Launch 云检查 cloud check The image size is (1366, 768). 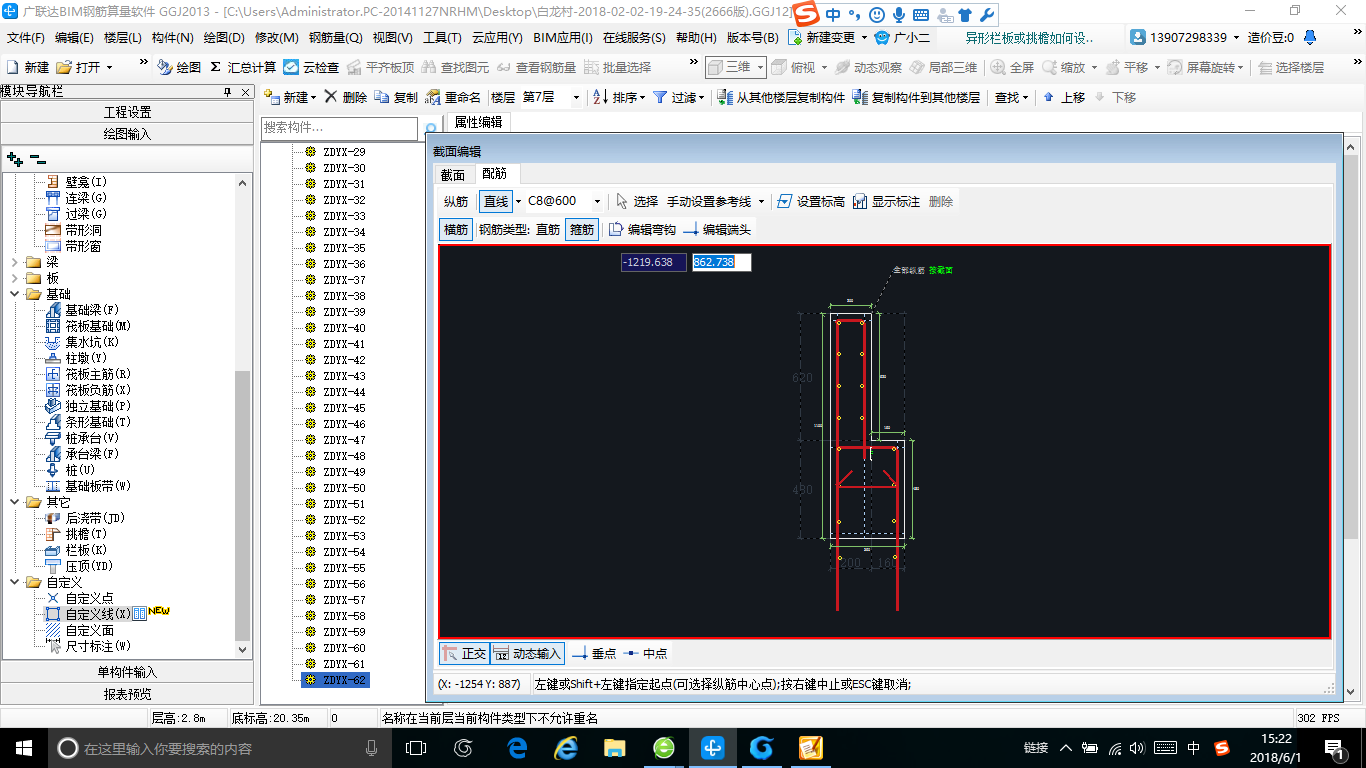[x=311, y=67]
